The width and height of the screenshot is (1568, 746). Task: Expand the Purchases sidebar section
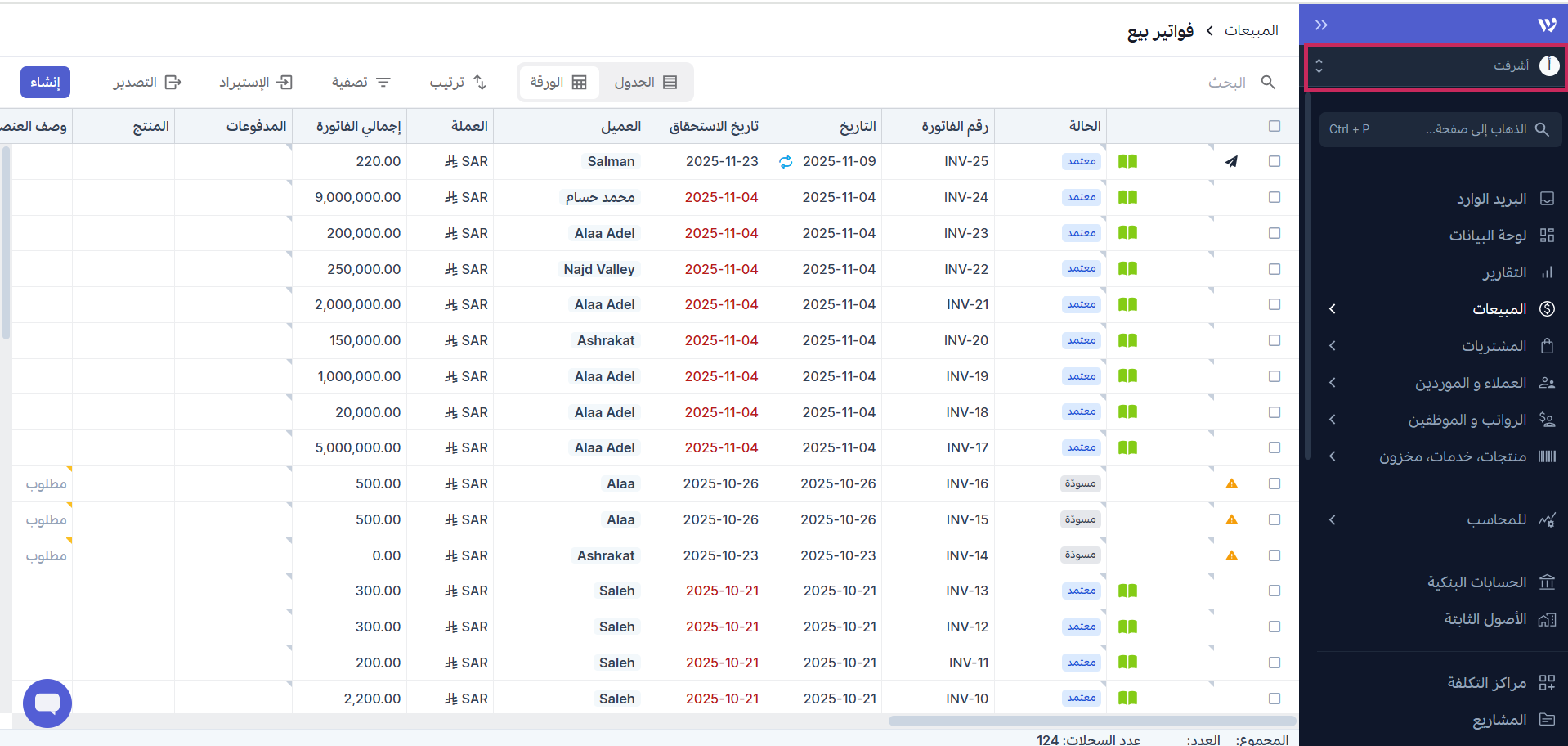click(x=1493, y=346)
